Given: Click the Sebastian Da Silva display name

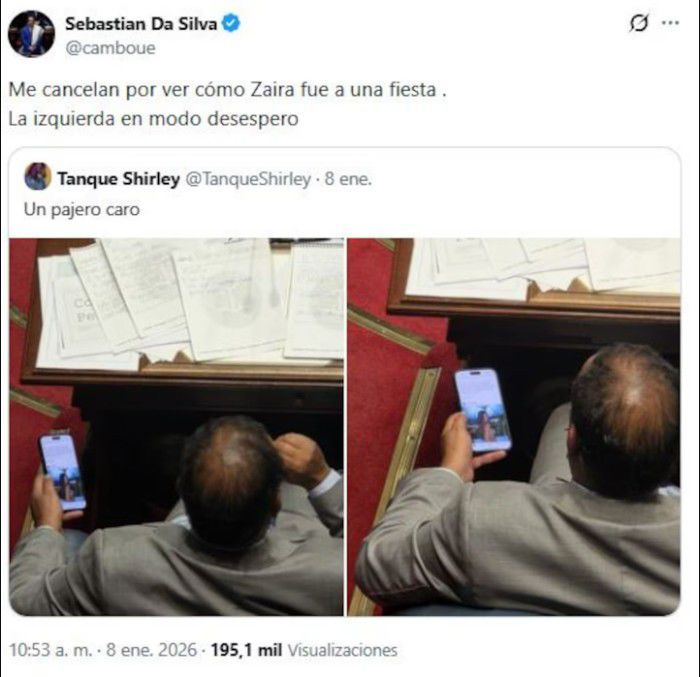Looking at the screenshot, I should (x=141, y=24).
